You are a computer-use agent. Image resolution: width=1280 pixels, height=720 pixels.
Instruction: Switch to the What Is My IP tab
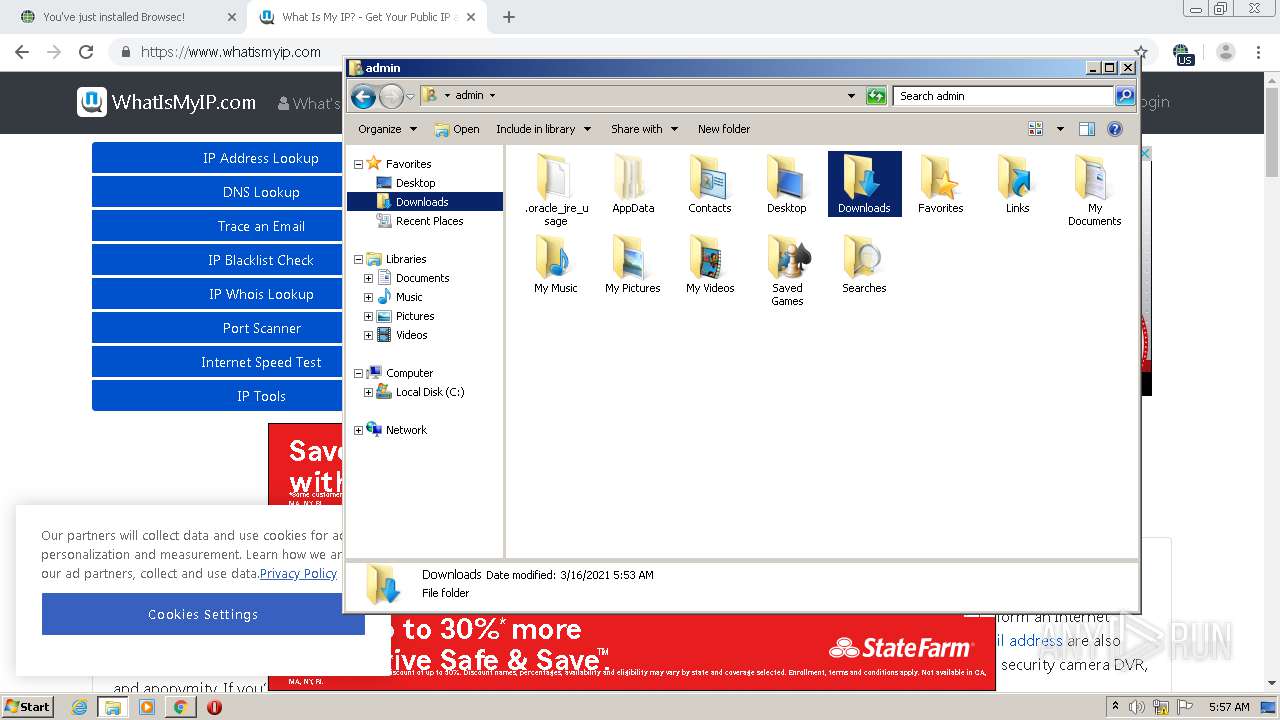point(365,17)
